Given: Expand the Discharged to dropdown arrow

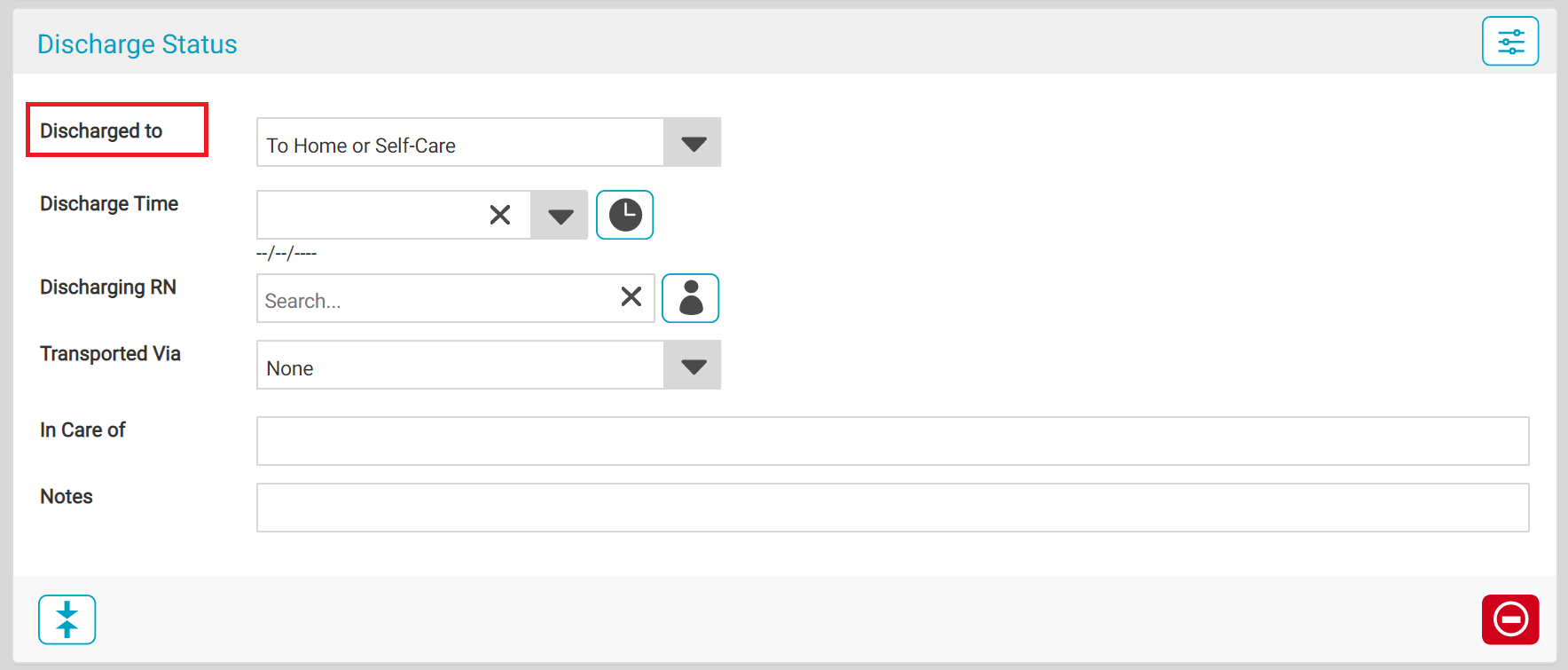Looking at the screenshot, I should 693,143.
